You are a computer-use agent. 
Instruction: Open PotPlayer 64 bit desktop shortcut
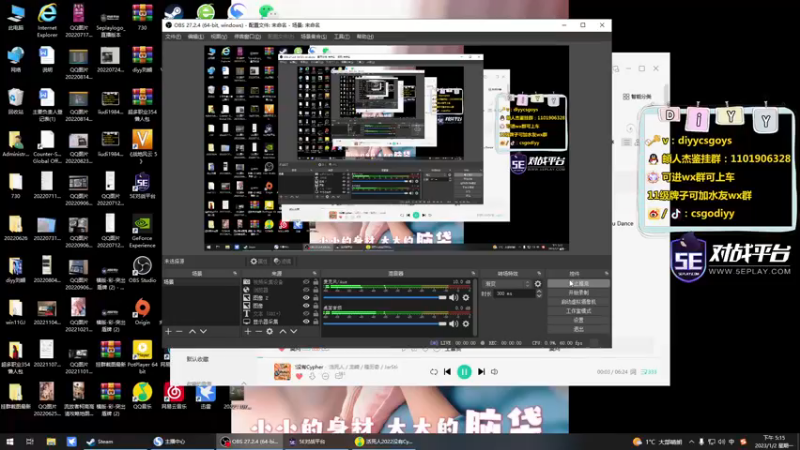(x=142, y=357)
